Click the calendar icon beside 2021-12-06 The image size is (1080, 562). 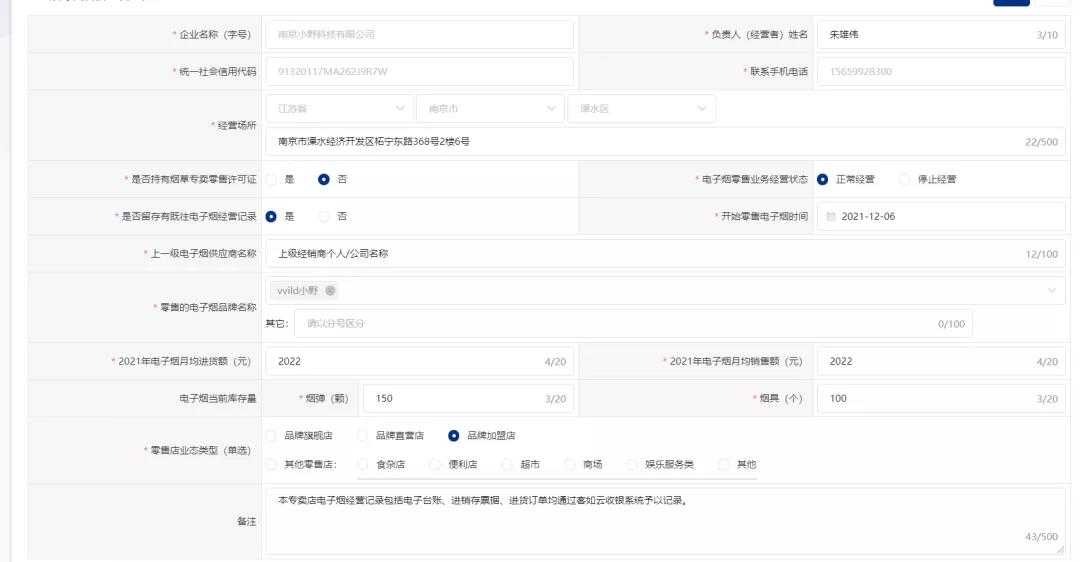point(831,216)
